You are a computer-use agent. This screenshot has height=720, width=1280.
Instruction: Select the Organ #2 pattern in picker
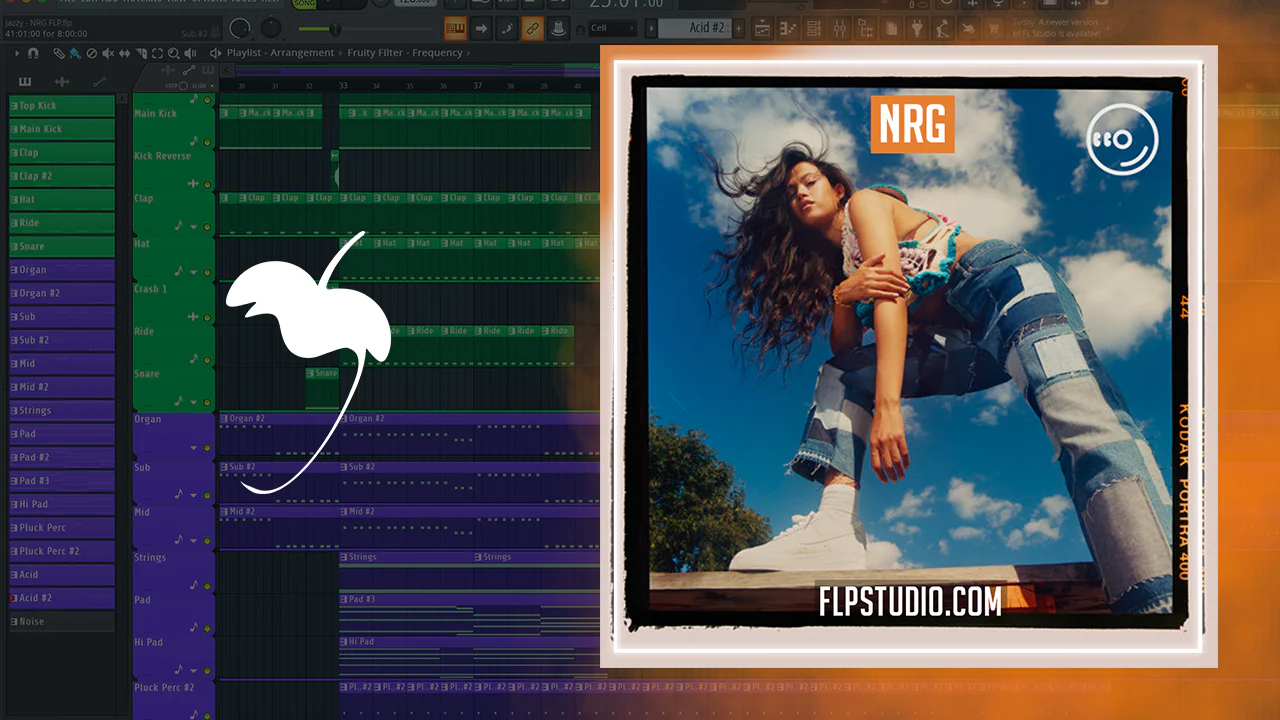tap(62, 293)
